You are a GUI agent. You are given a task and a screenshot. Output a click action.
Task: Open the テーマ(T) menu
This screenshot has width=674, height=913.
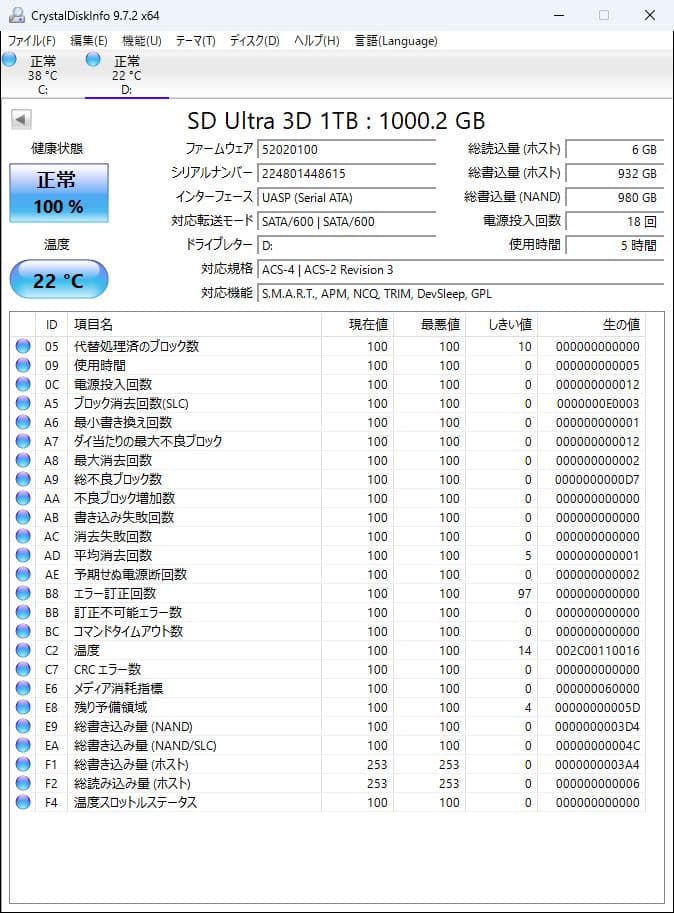click(196, 41)
